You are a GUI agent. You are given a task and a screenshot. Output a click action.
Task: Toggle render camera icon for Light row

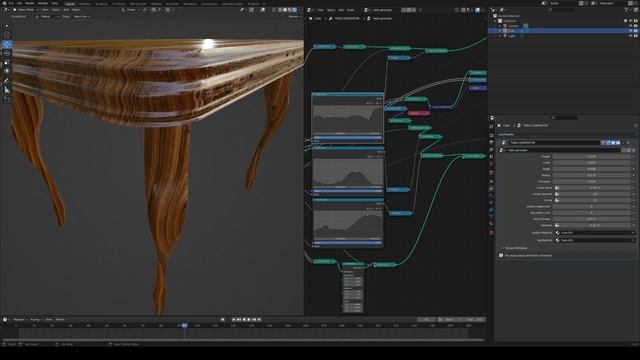pos(636,36)
